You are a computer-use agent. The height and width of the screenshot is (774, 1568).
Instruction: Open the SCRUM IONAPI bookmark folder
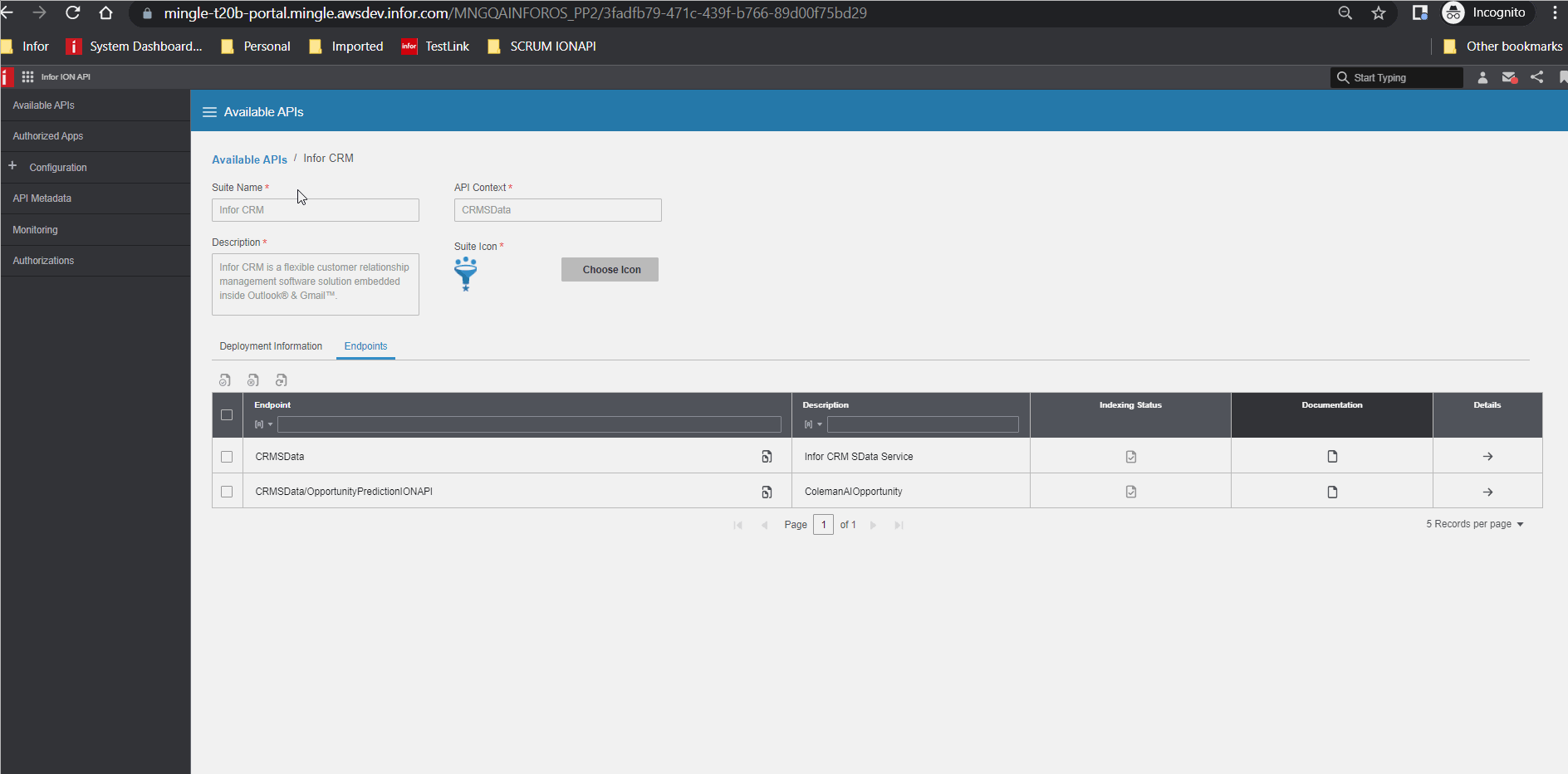tap(541, 47)
